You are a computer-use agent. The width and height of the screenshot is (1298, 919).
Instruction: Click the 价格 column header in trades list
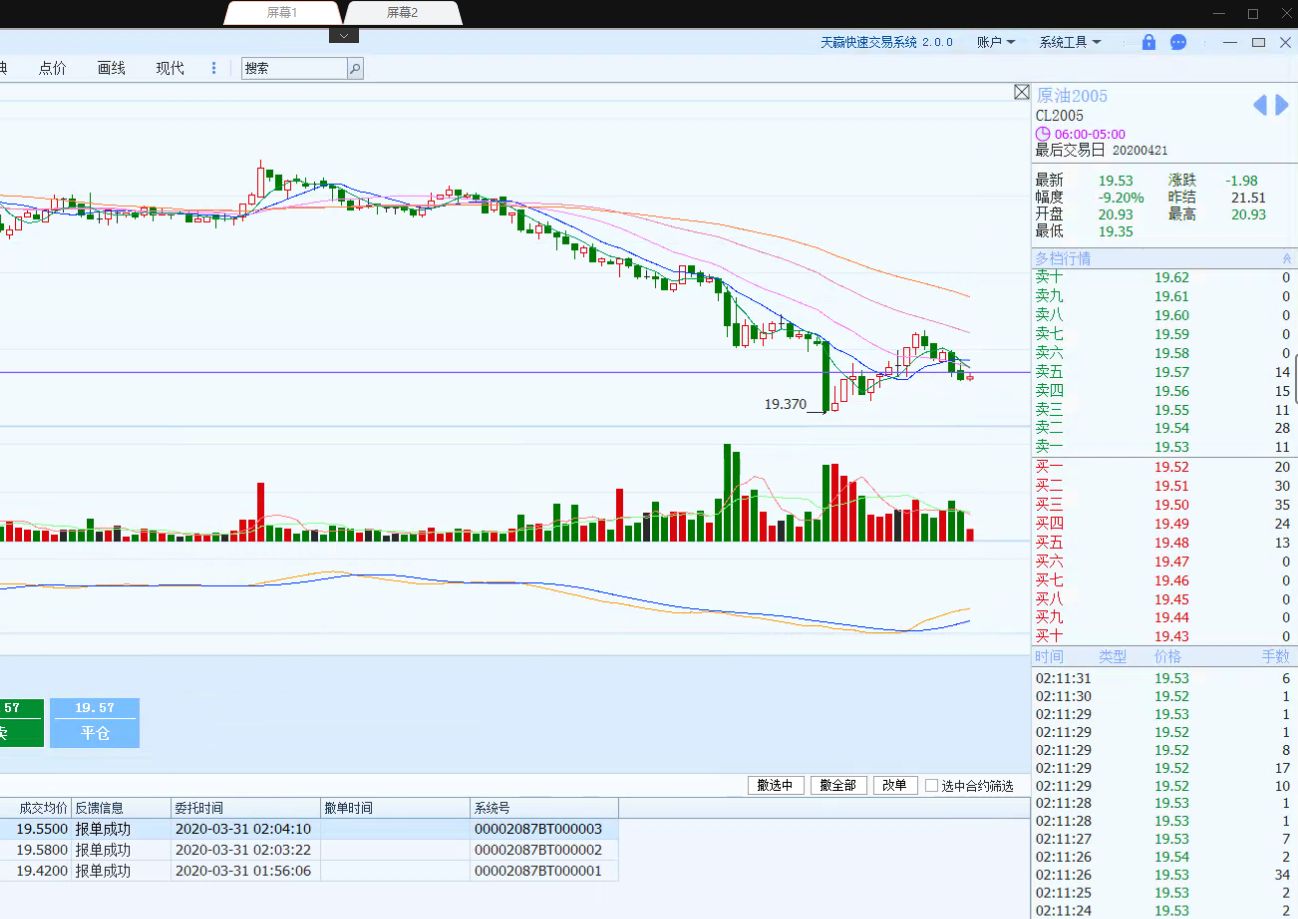pos(1168,657)
